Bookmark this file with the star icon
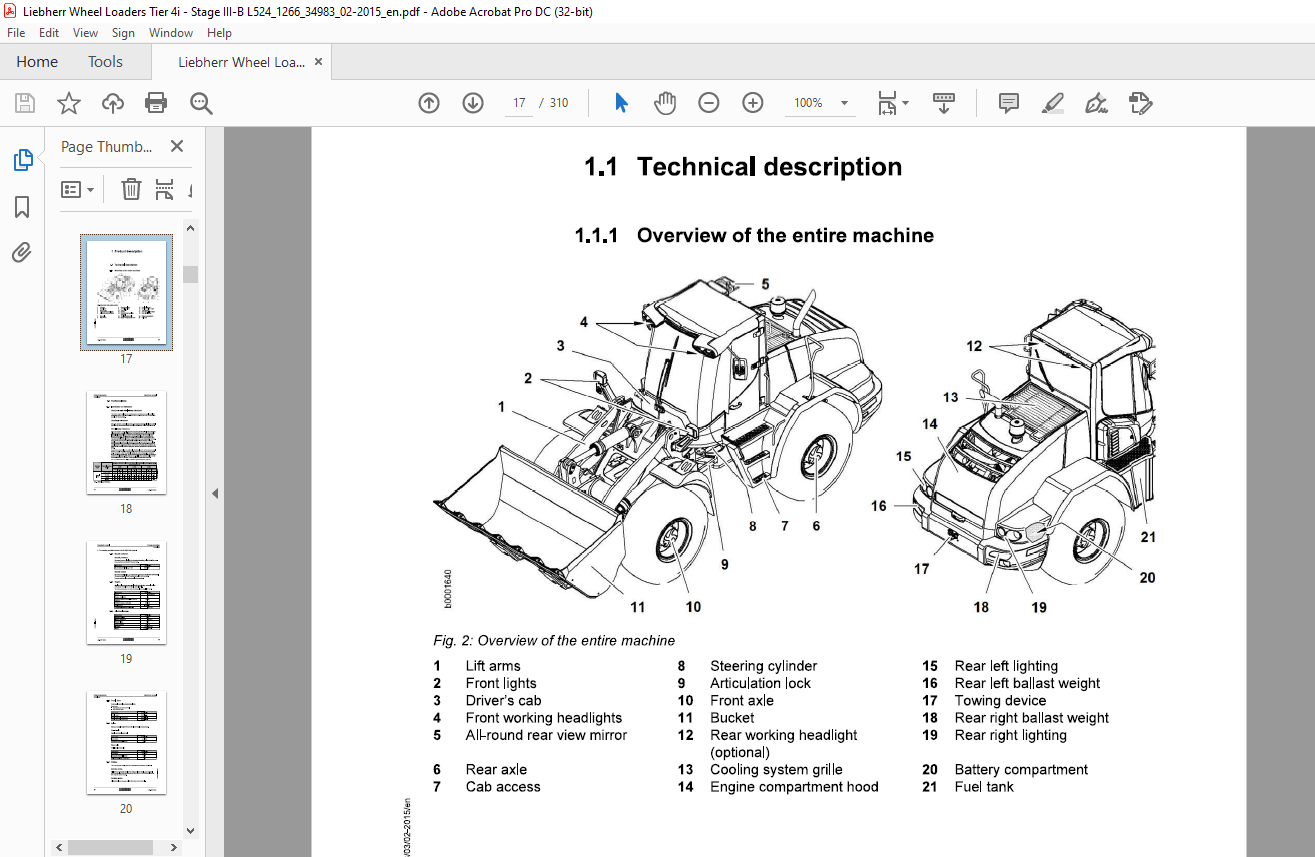This screenshot has height=857, width=1315. coord(68,103)
